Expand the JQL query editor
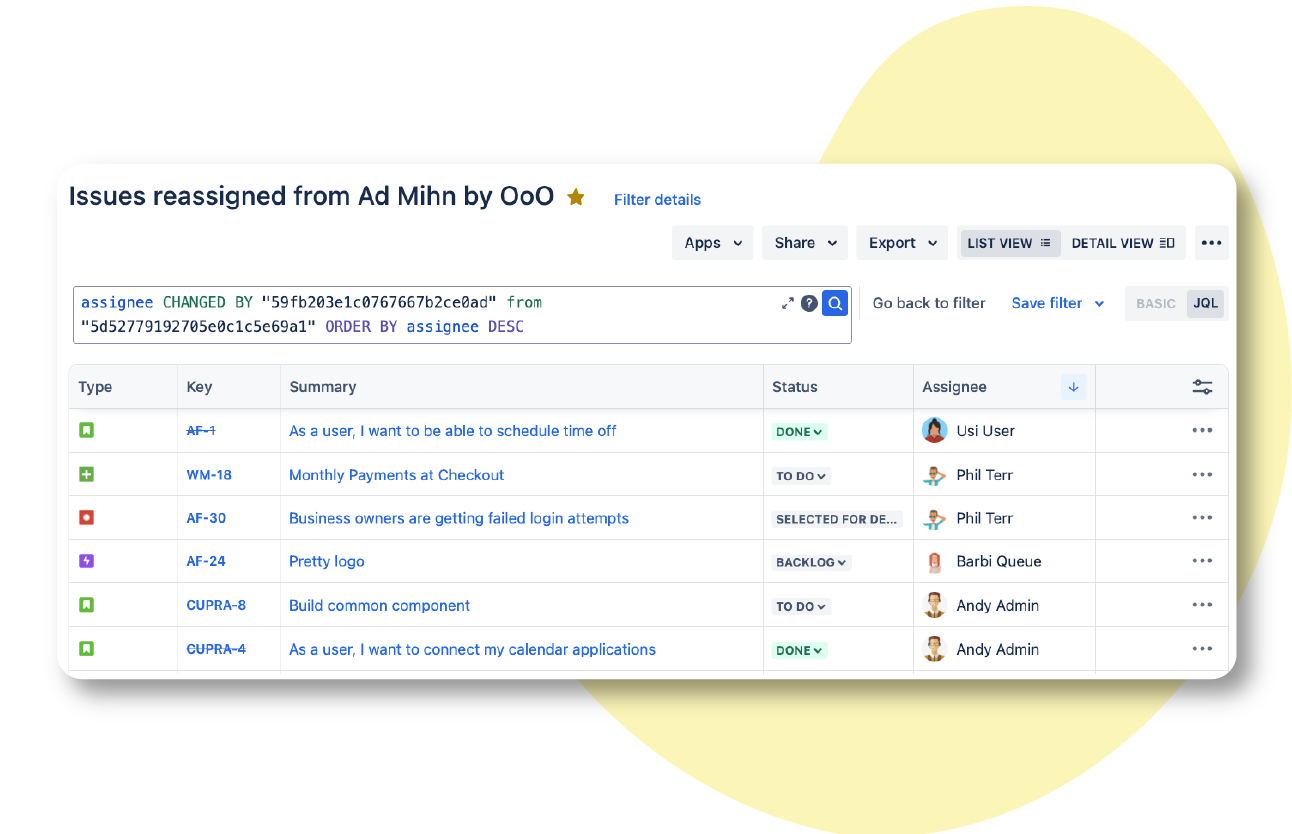Screen dimensions: 1292x834 pos(787,303)
